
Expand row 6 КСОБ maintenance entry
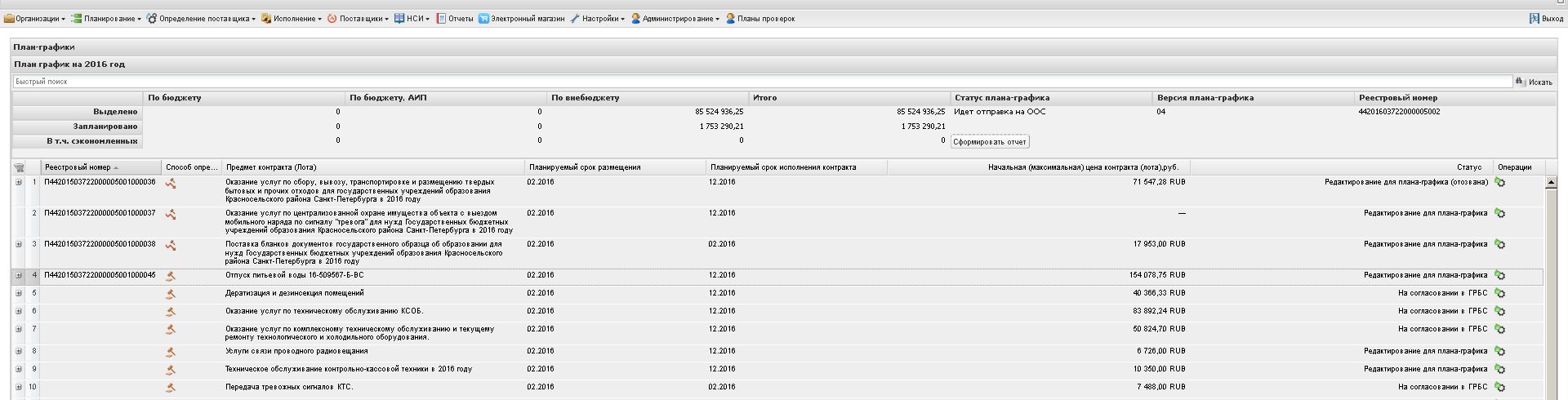point(19,311)
